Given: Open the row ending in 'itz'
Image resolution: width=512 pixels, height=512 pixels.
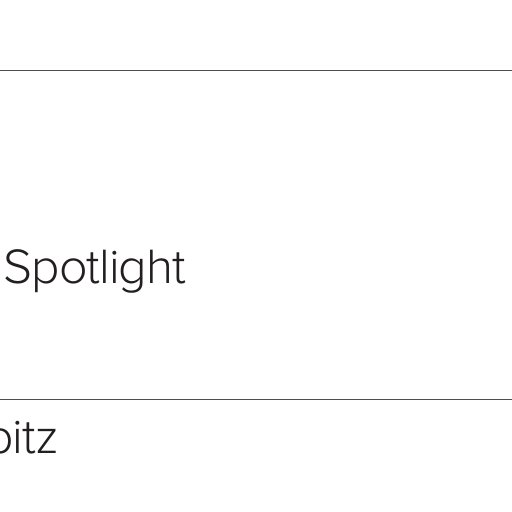Looking at the screenshot, I should [x=256, y=456].
